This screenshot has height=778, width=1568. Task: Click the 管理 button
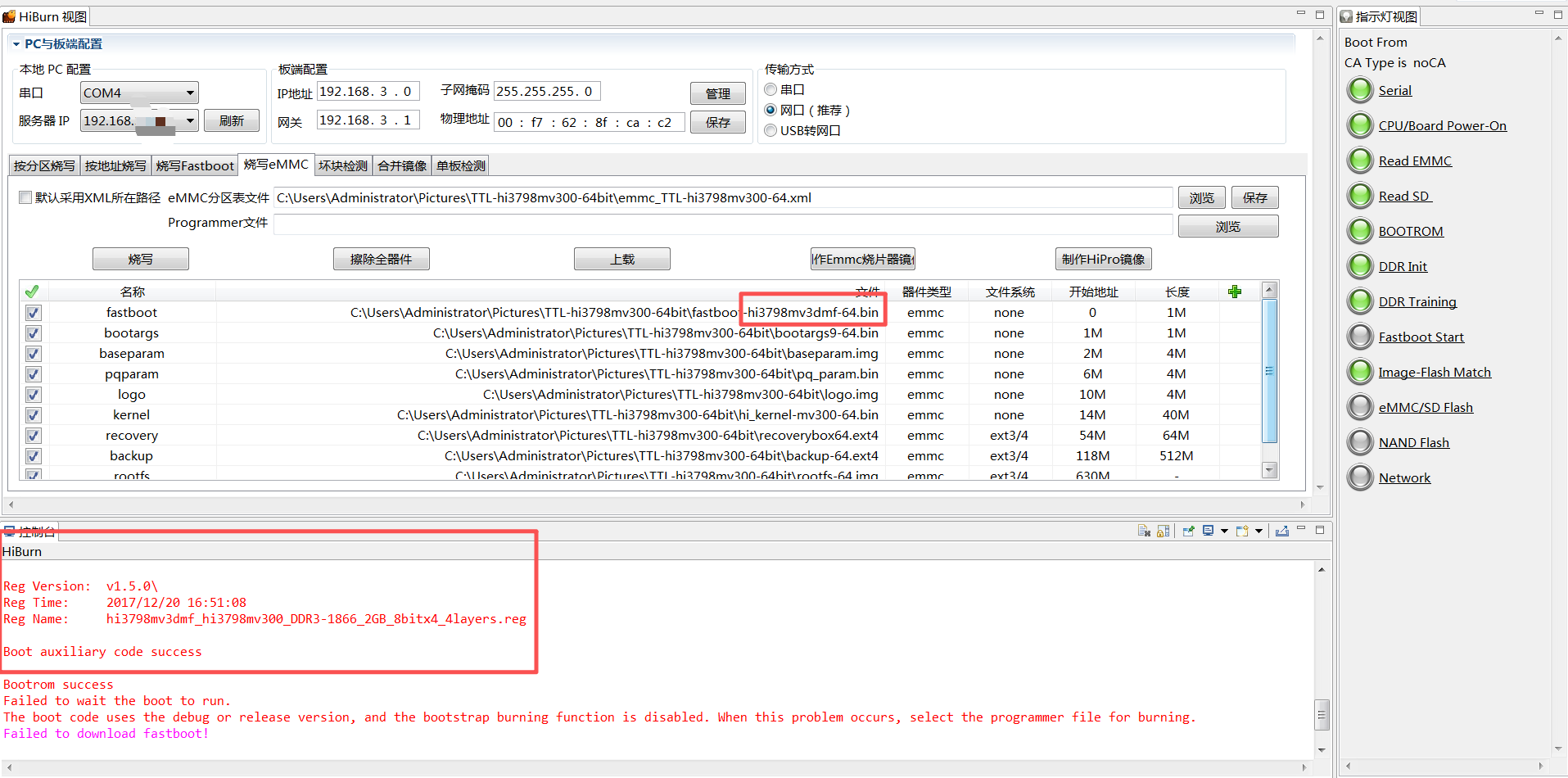coord(718,93)
